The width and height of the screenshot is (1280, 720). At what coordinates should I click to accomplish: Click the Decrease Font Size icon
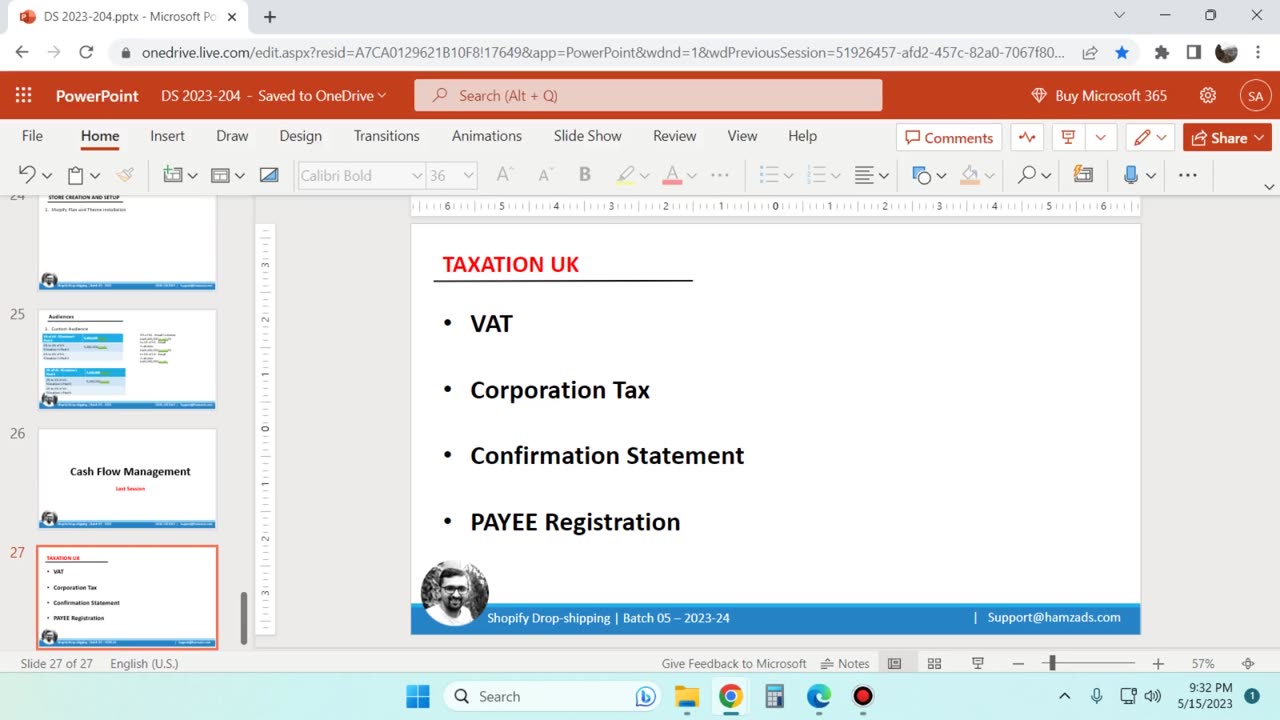[546, 175]
